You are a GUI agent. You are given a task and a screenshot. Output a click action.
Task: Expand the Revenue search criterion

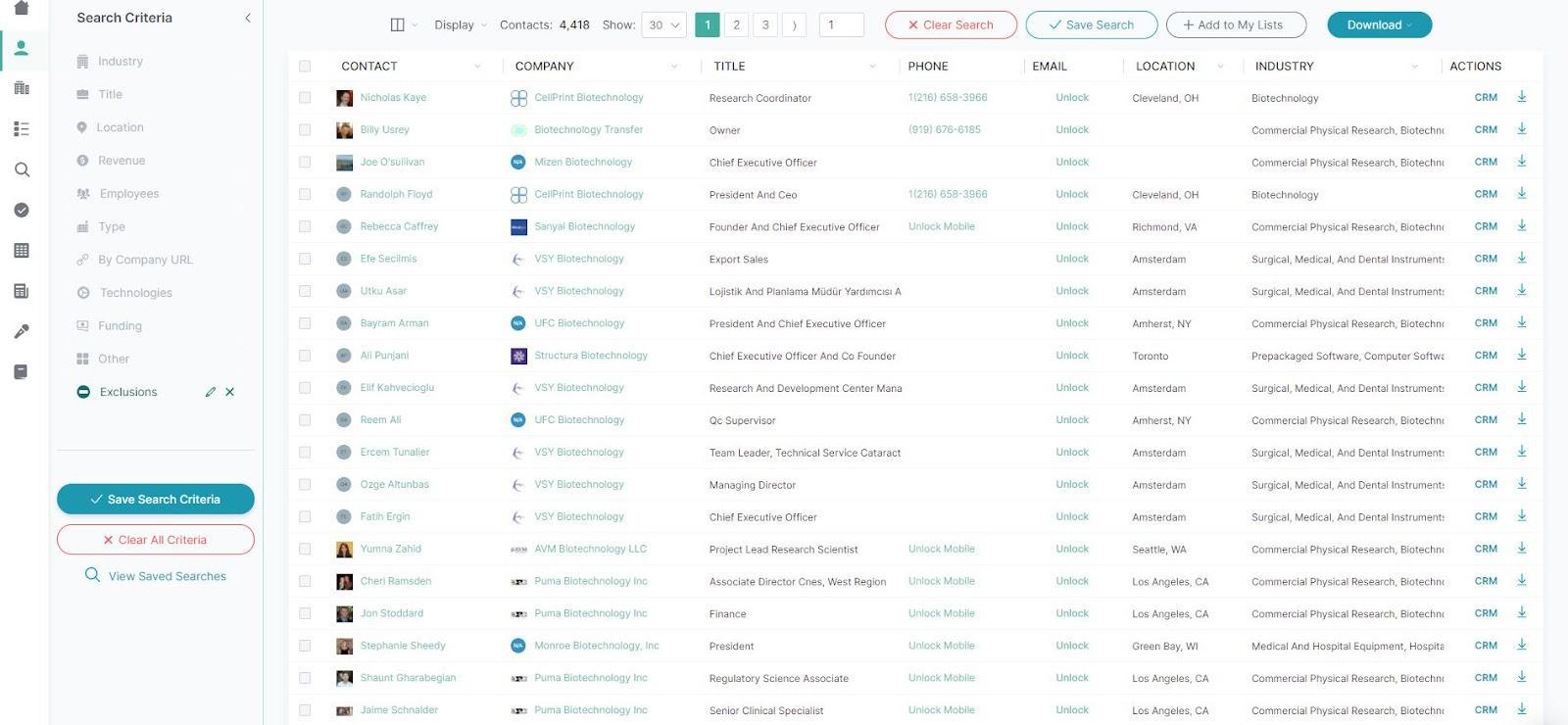[x=111, y=161]
